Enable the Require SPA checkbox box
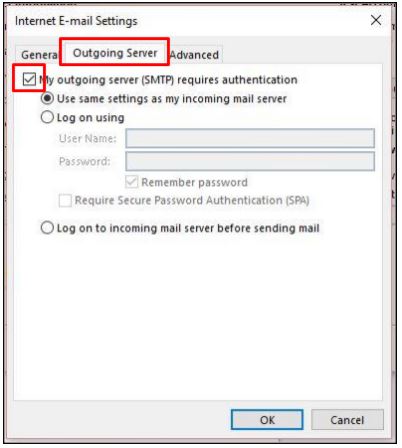The height and width of the screenshot is (448, 402). click(x=65, y=201)
